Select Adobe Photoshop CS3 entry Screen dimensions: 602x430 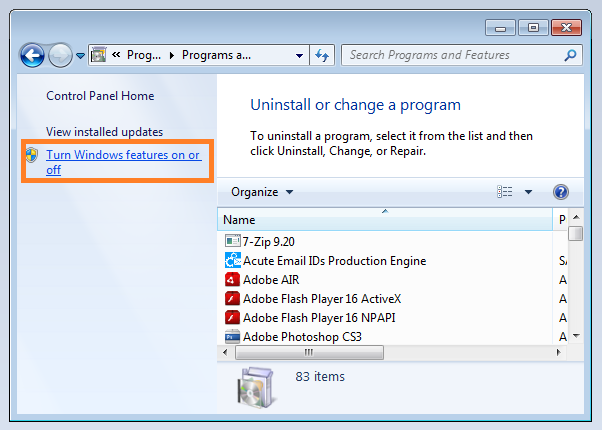coord(302,337)
